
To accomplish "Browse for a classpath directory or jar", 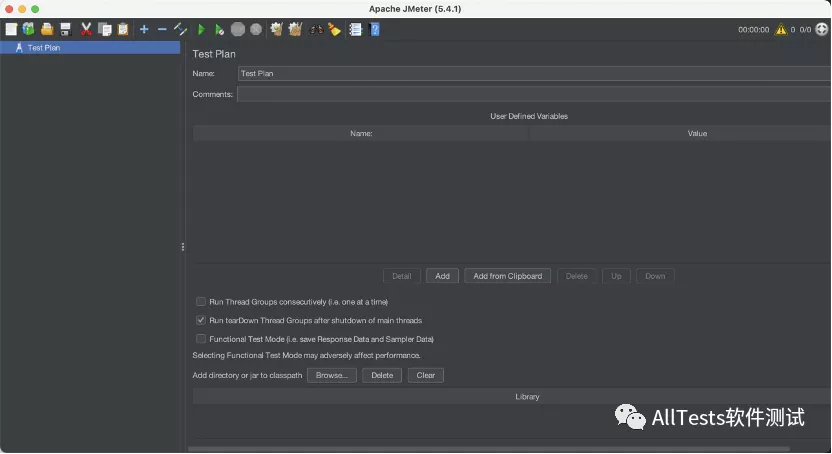I will [x=332, y=375].
